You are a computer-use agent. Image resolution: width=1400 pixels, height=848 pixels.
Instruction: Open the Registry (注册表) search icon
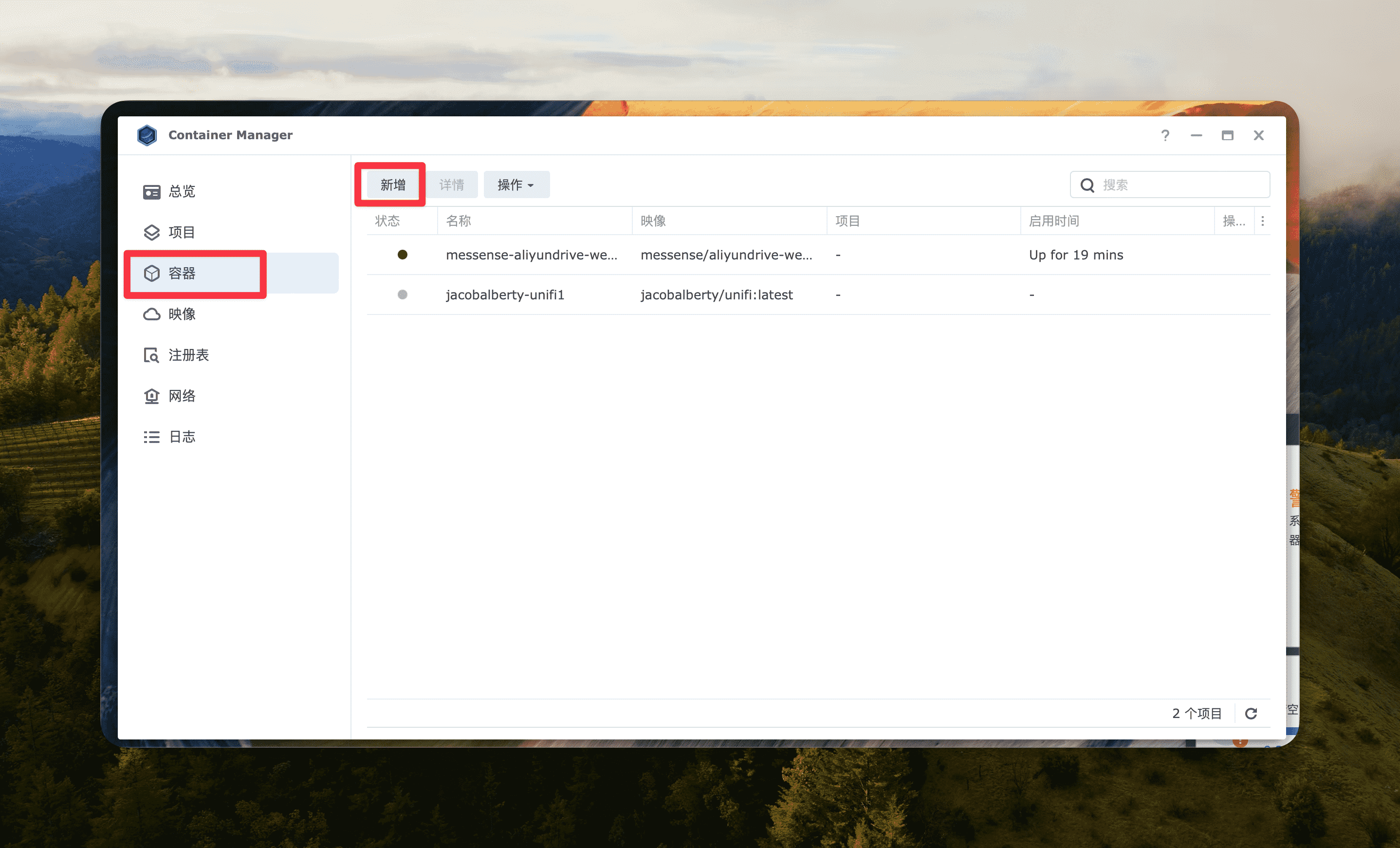tap(151, 355)
